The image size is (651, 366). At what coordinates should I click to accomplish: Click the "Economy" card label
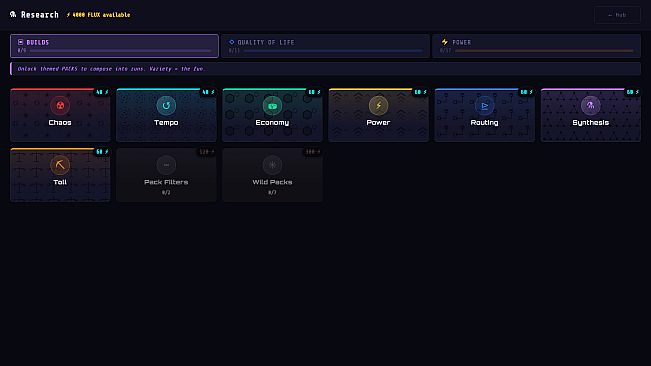(272, 122)
